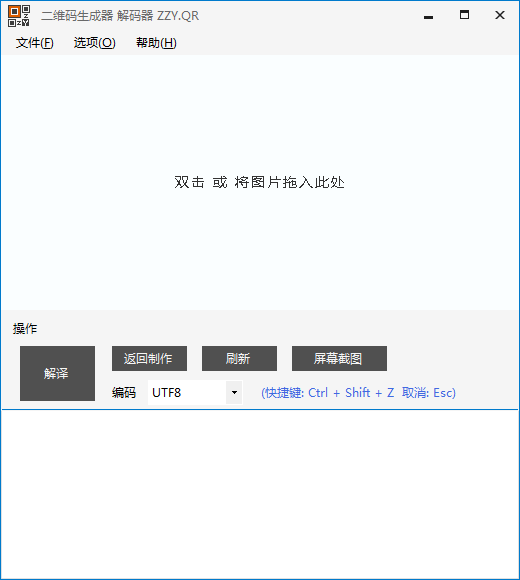Close the 二维码生成器 解码器 window
This screenshot has height=580, width=520.
(x=500, y=15)
